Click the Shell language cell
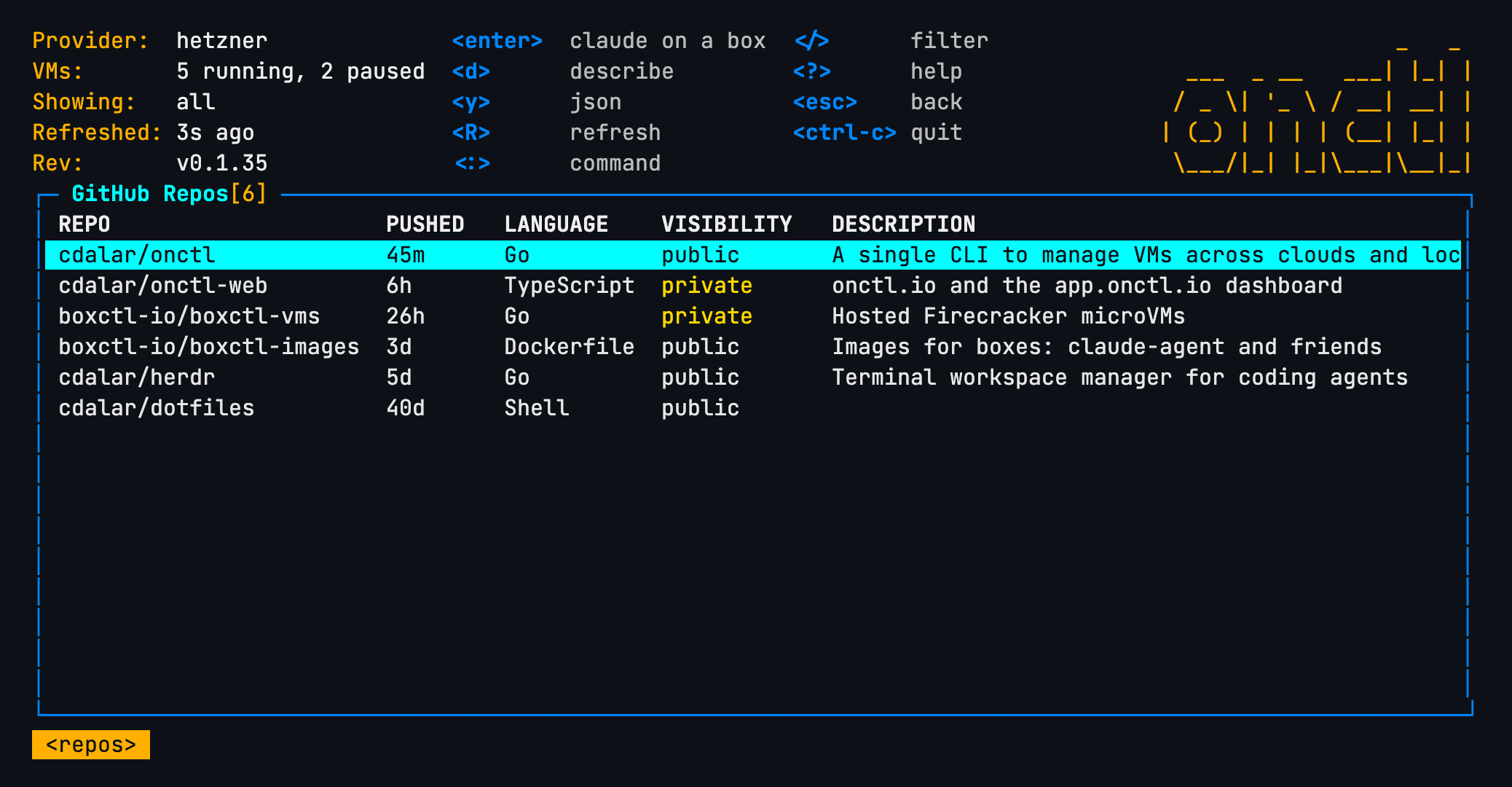This screenshot has width=1512, height=787. pos(537,408)
